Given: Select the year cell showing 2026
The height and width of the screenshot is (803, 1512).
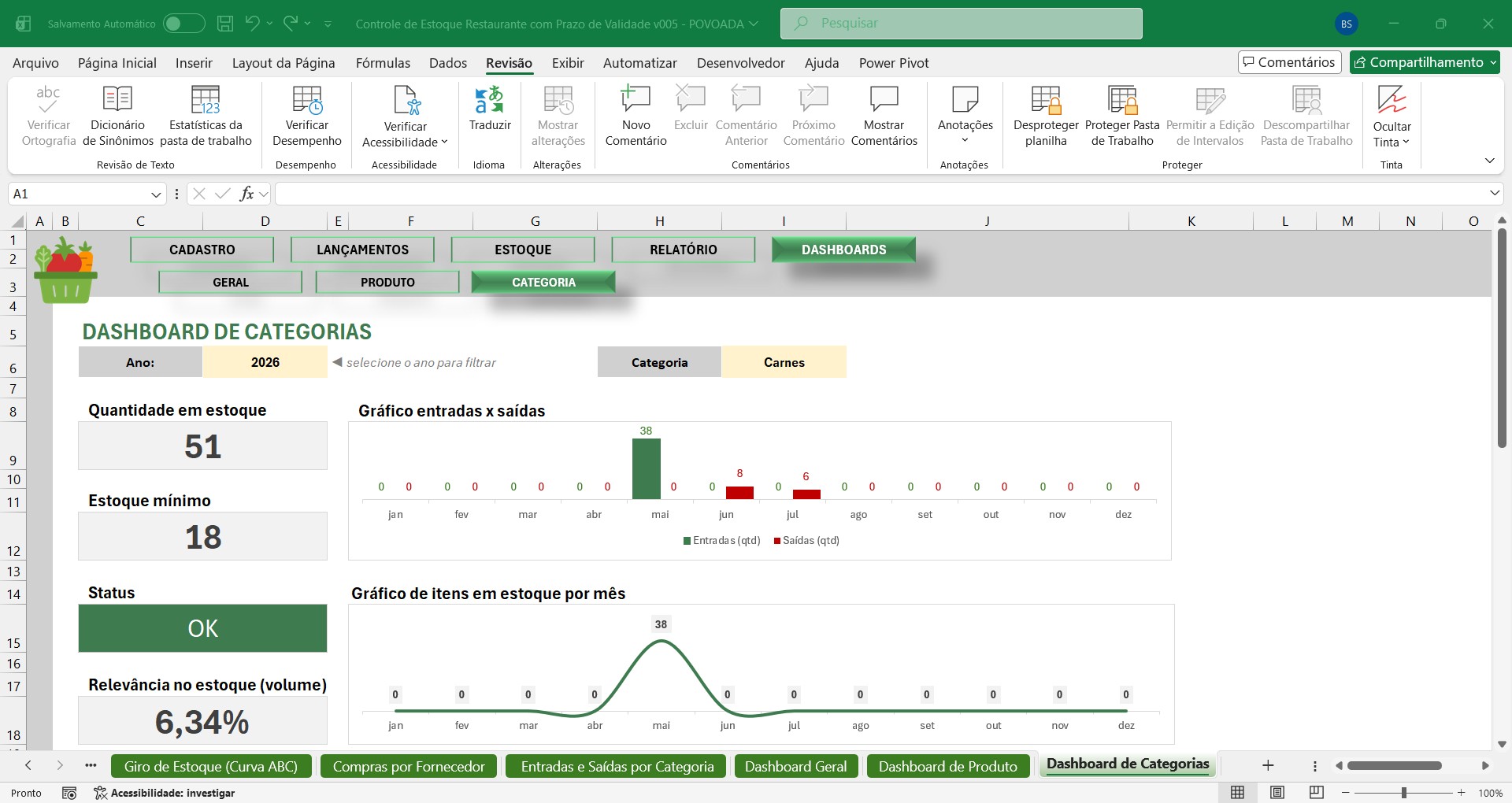Looking at the screenshot, I should (265, 362).
